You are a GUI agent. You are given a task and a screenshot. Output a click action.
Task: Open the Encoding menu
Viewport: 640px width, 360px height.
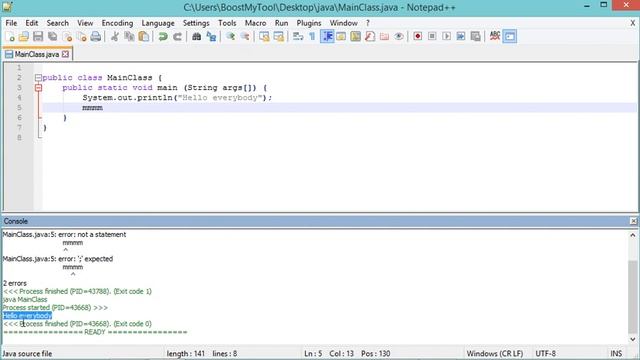(117, 23)
